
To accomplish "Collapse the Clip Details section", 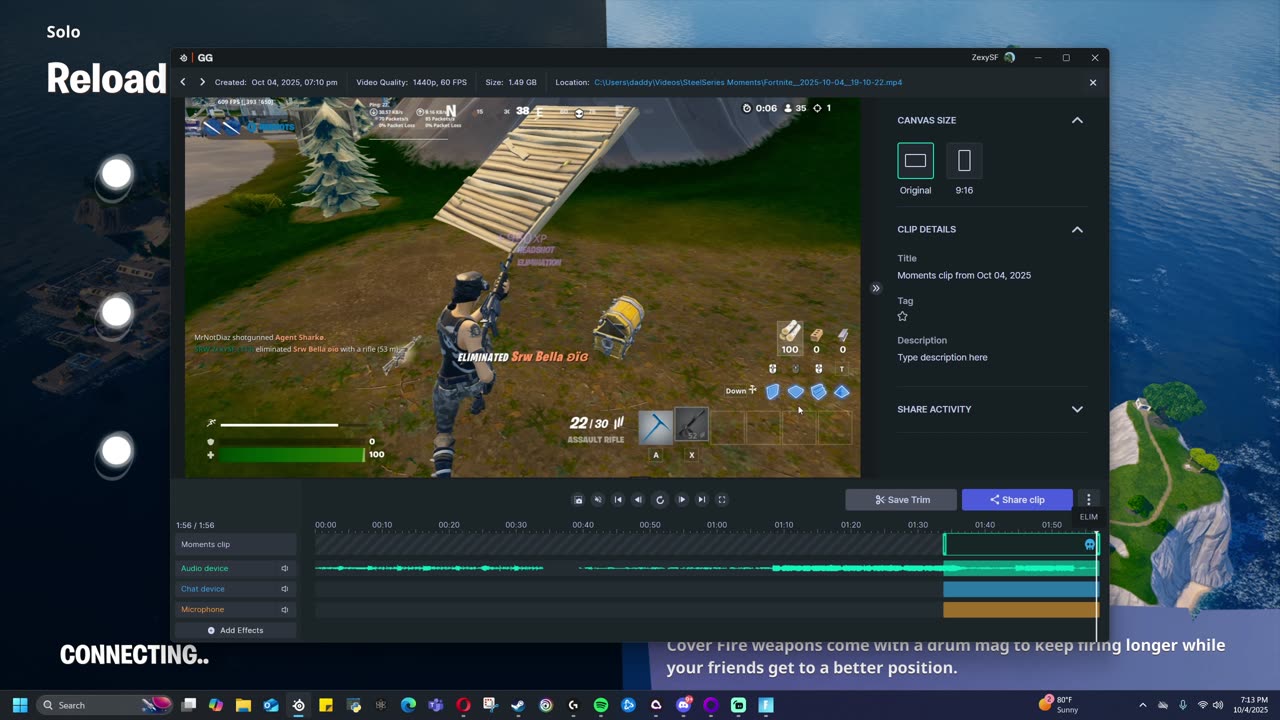I will point(1077,229).
